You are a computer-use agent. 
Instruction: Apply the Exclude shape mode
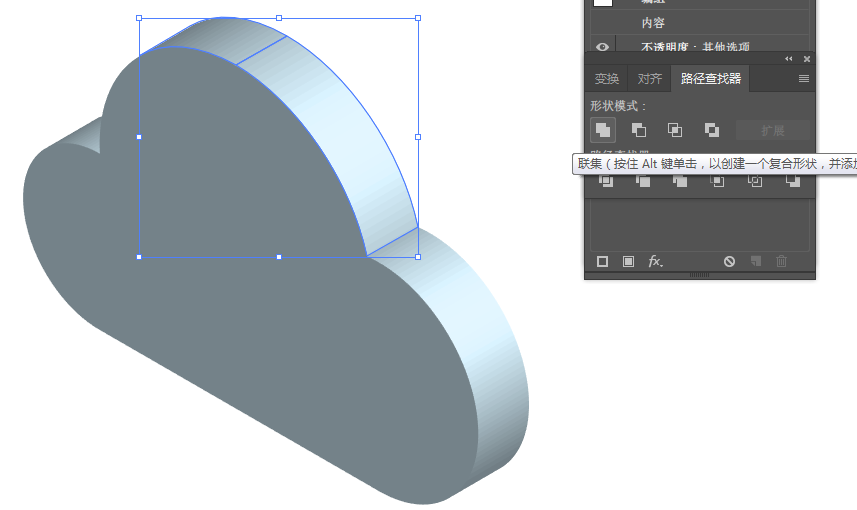pos(712,130)
